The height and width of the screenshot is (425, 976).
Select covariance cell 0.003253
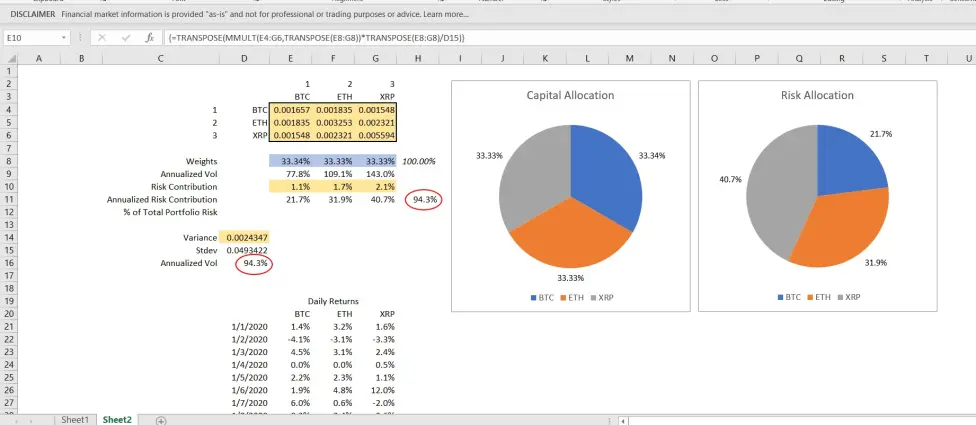pos(332,123)
